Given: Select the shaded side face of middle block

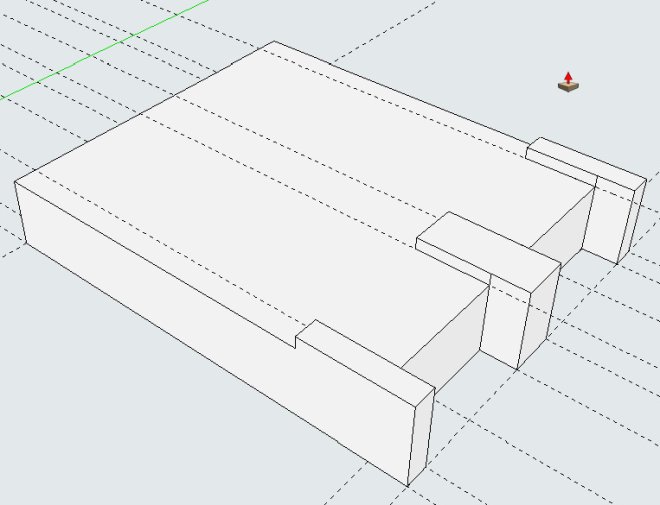Looking at the screenshot, I should pyautogui.click(x=540, y=318).
